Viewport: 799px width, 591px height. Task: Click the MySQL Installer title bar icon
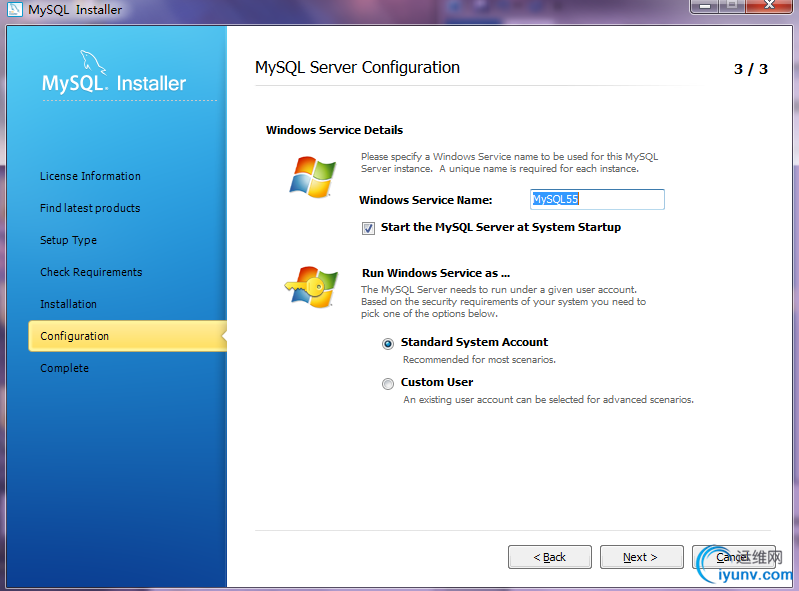(14, 9)
